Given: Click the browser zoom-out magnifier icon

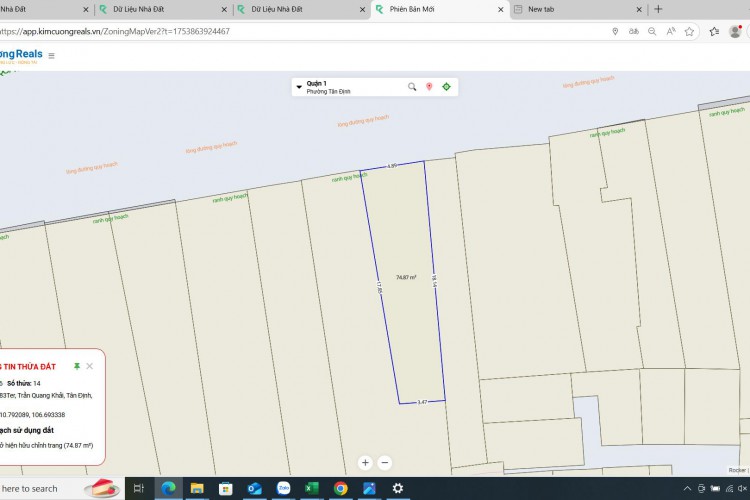Looking at the screenshot, I should tap(652, 32).
